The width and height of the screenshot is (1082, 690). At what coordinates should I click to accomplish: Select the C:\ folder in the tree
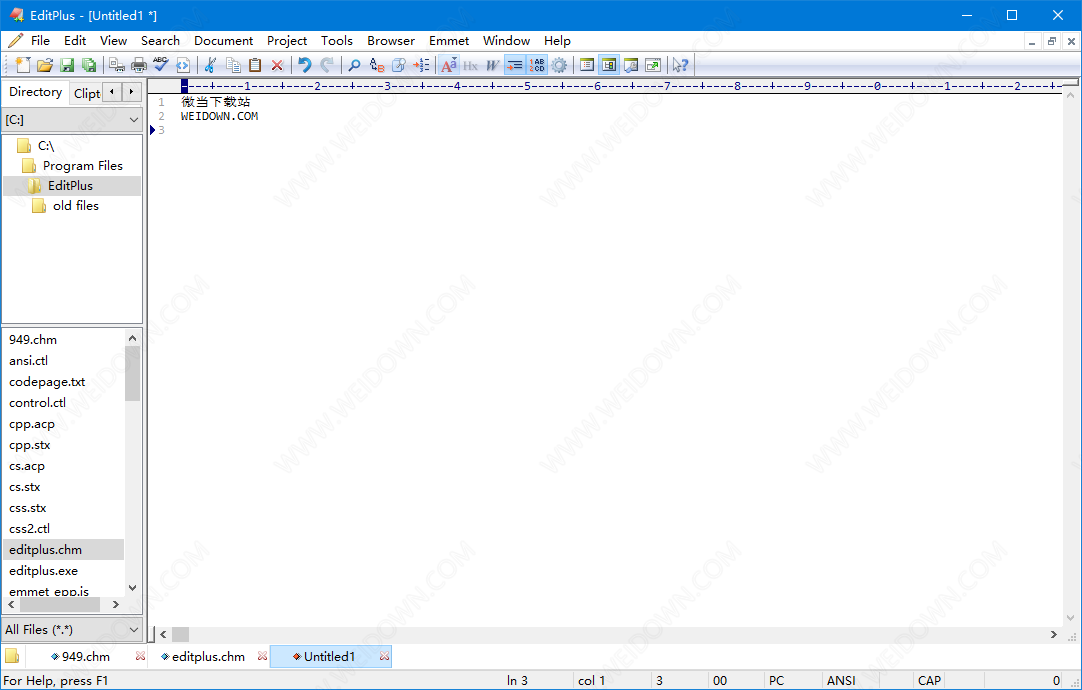tap(46, 146)
